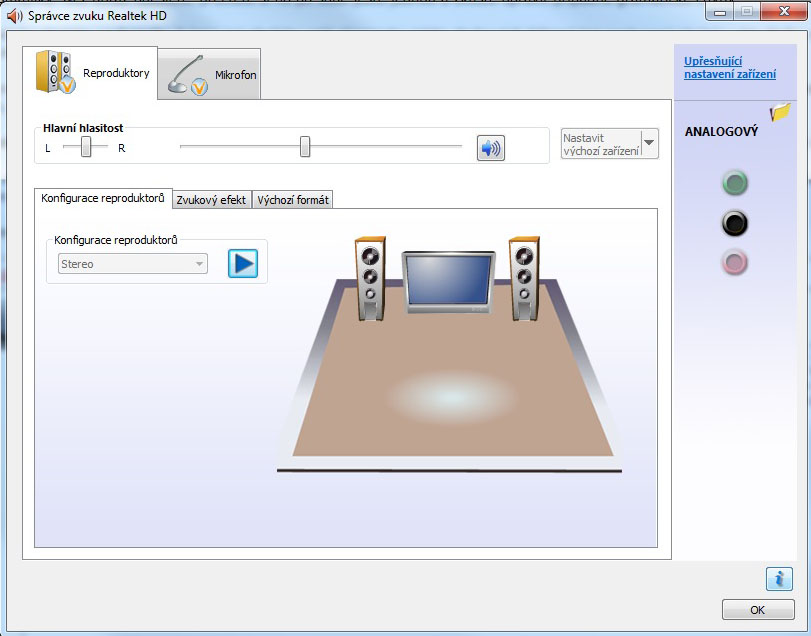Open Nastavit výchozí zařízení dropdown
The image size is (811, 636).
pyautogui.click(x=610, y=144)
